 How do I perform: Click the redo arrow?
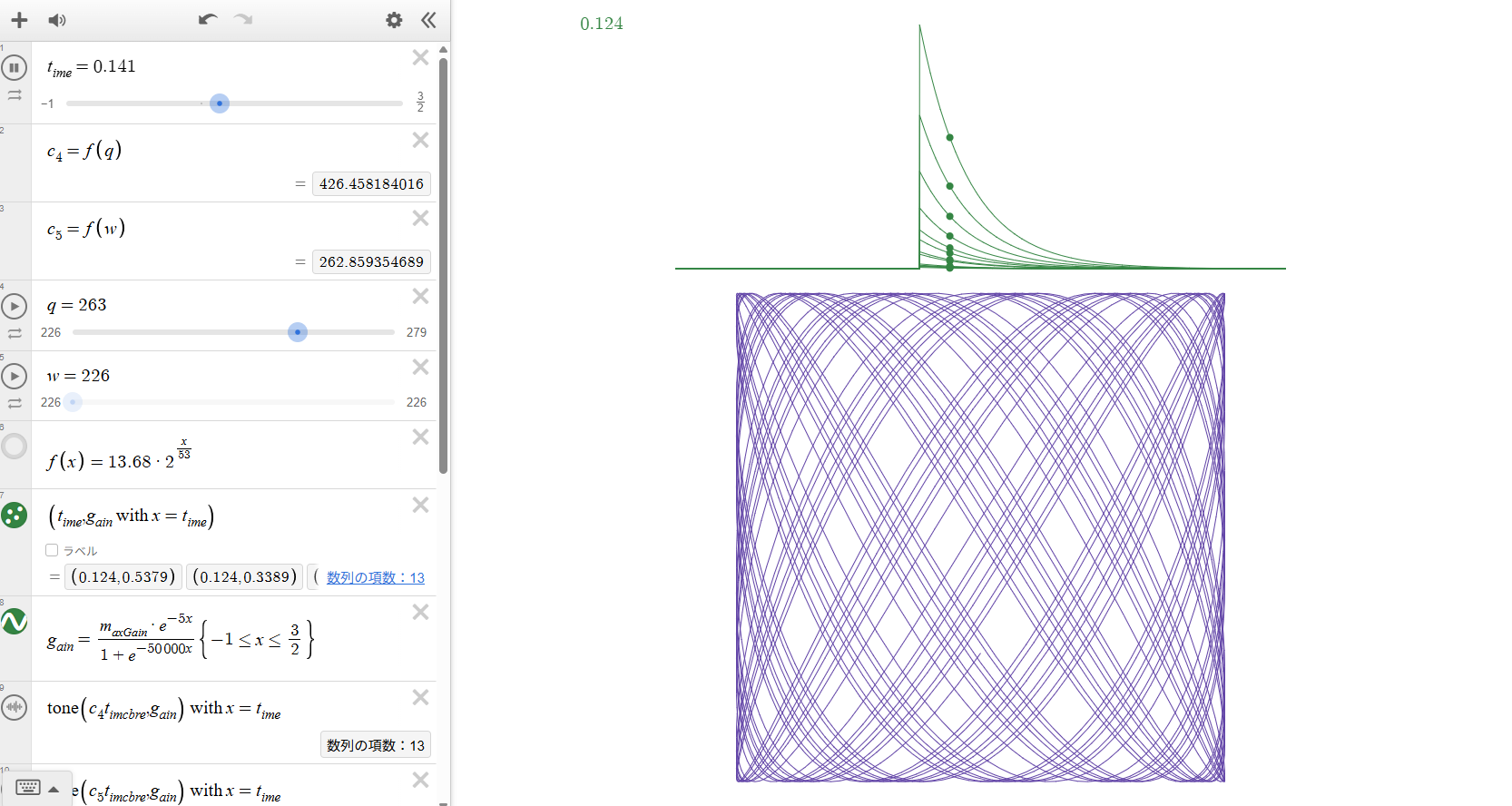tap(243, 20)
